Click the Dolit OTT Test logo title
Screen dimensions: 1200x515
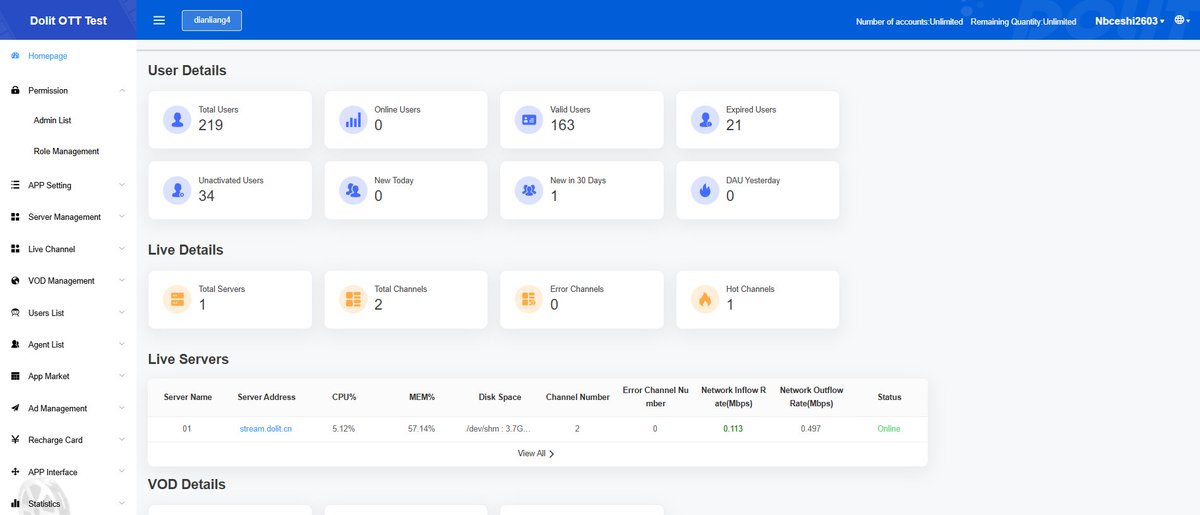coord(68,20)
